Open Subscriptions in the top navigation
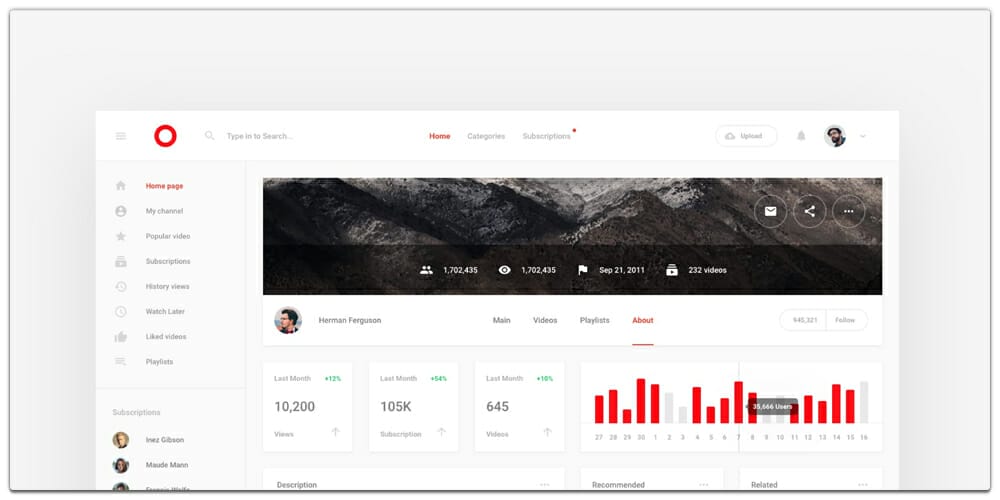Image resolution: width=1000 pixels, height=500 pixels. tap(547, 136)
